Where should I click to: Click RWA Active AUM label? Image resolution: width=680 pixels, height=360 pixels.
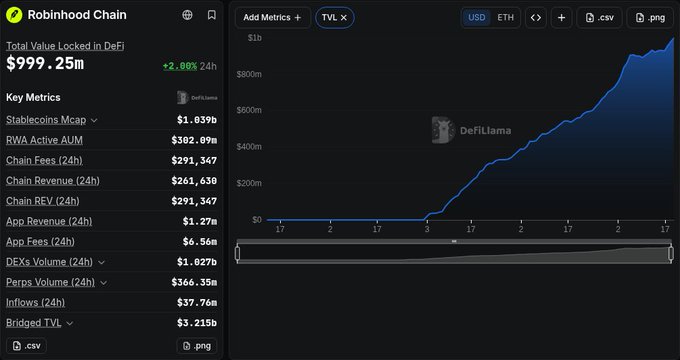pos(44,140)
